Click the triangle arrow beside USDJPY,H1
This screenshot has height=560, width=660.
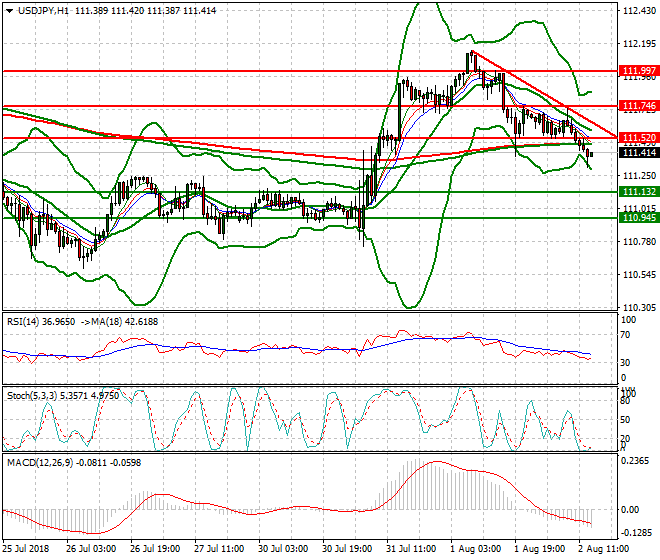tap(10, 11)
